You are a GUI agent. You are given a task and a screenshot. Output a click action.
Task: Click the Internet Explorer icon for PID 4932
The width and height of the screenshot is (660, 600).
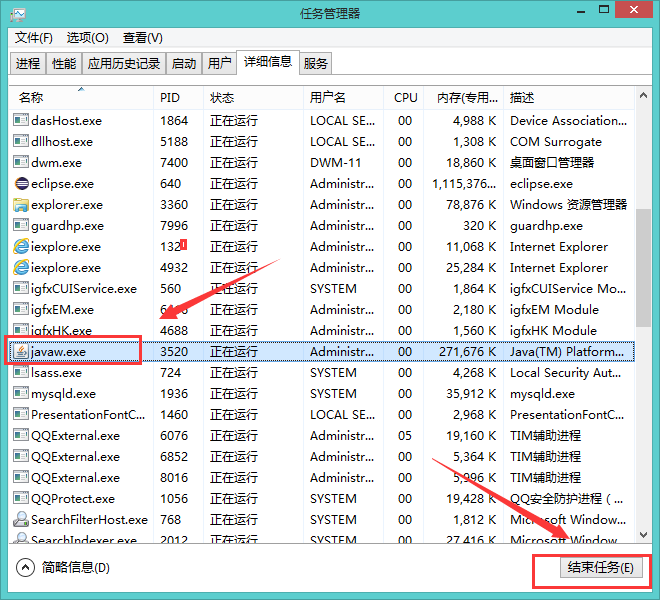(x=21, y=267)
